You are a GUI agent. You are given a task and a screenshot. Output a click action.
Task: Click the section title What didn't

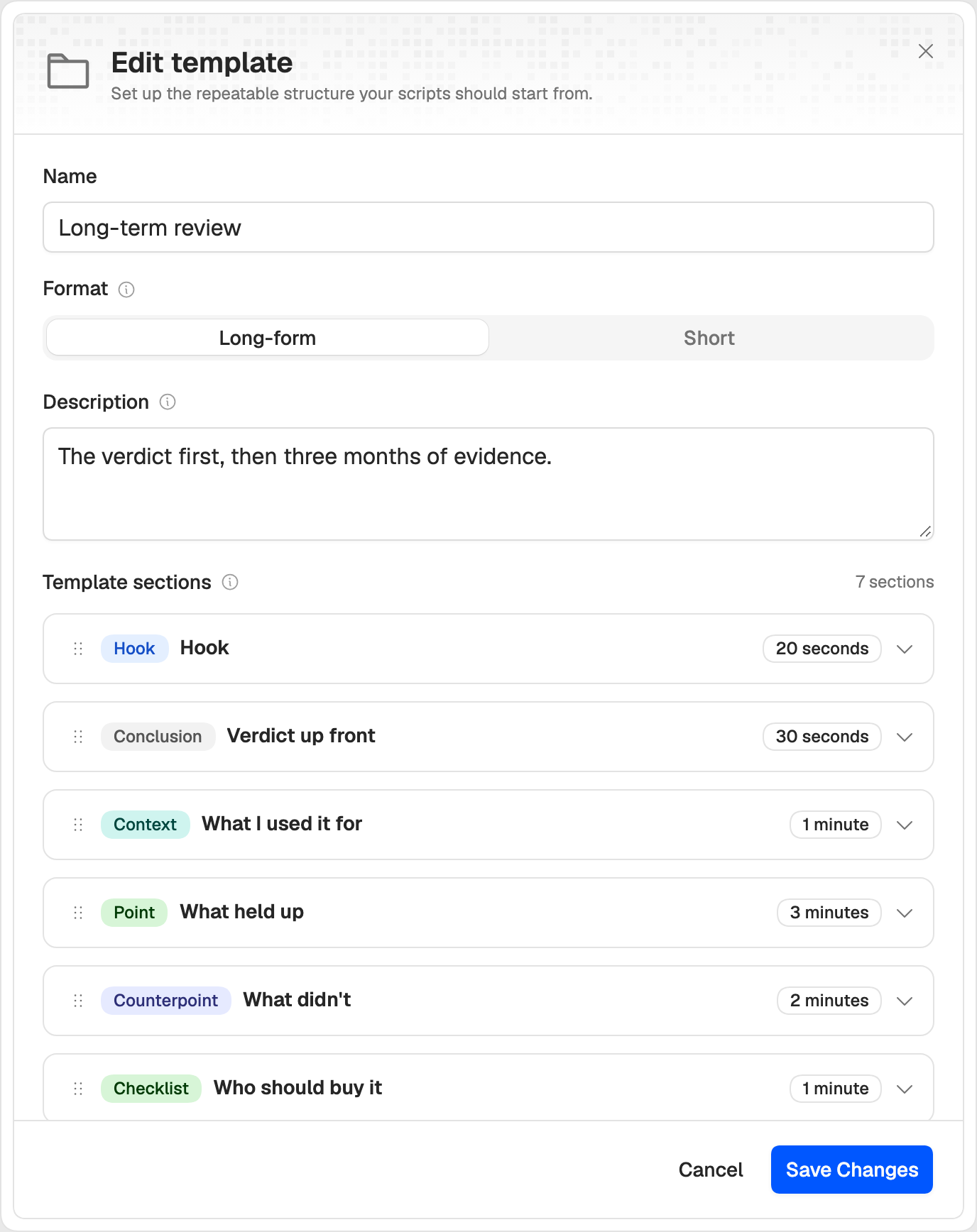[x=298, y=1000]
